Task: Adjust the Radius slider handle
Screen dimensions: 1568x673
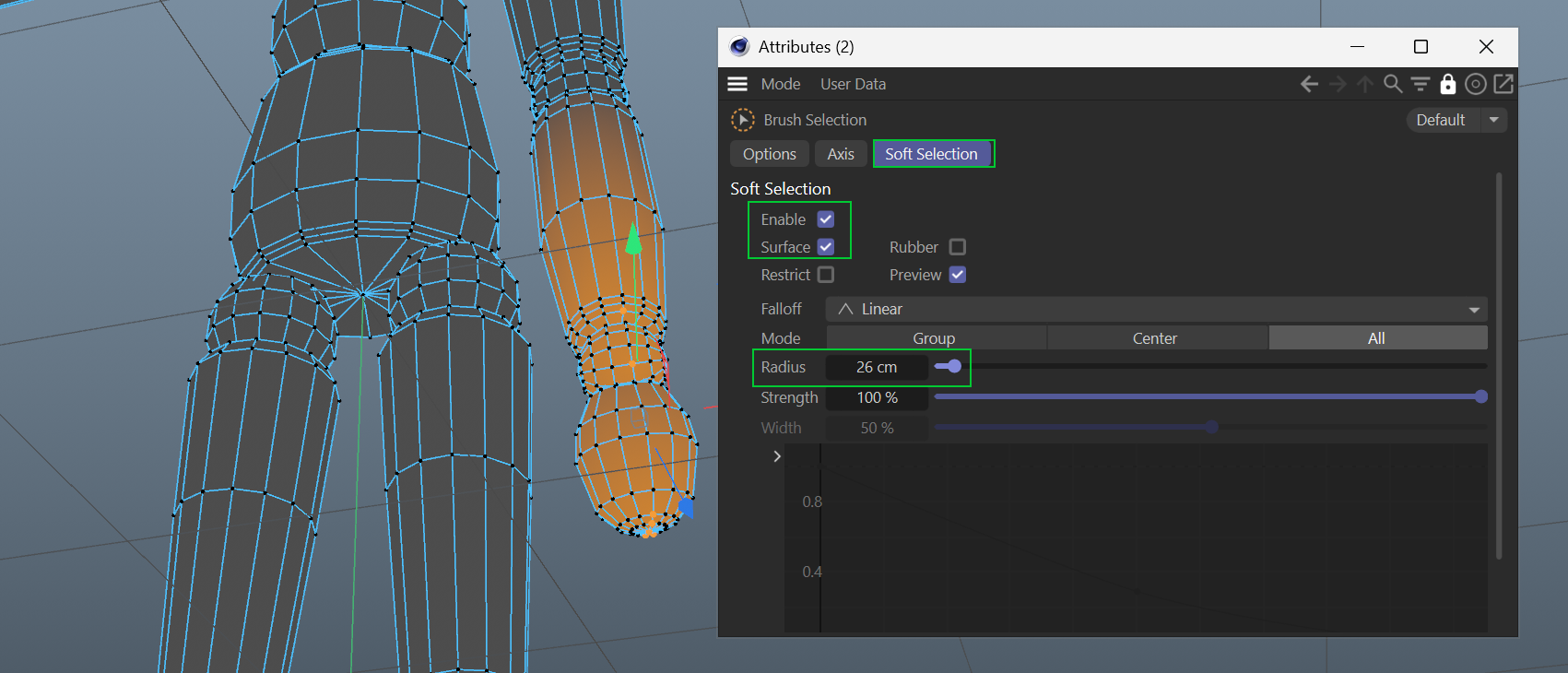Action: point(954,366)
